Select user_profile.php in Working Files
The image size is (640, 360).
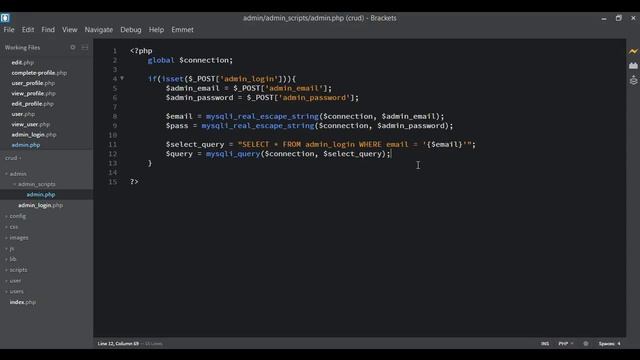[x=33, y=83]
